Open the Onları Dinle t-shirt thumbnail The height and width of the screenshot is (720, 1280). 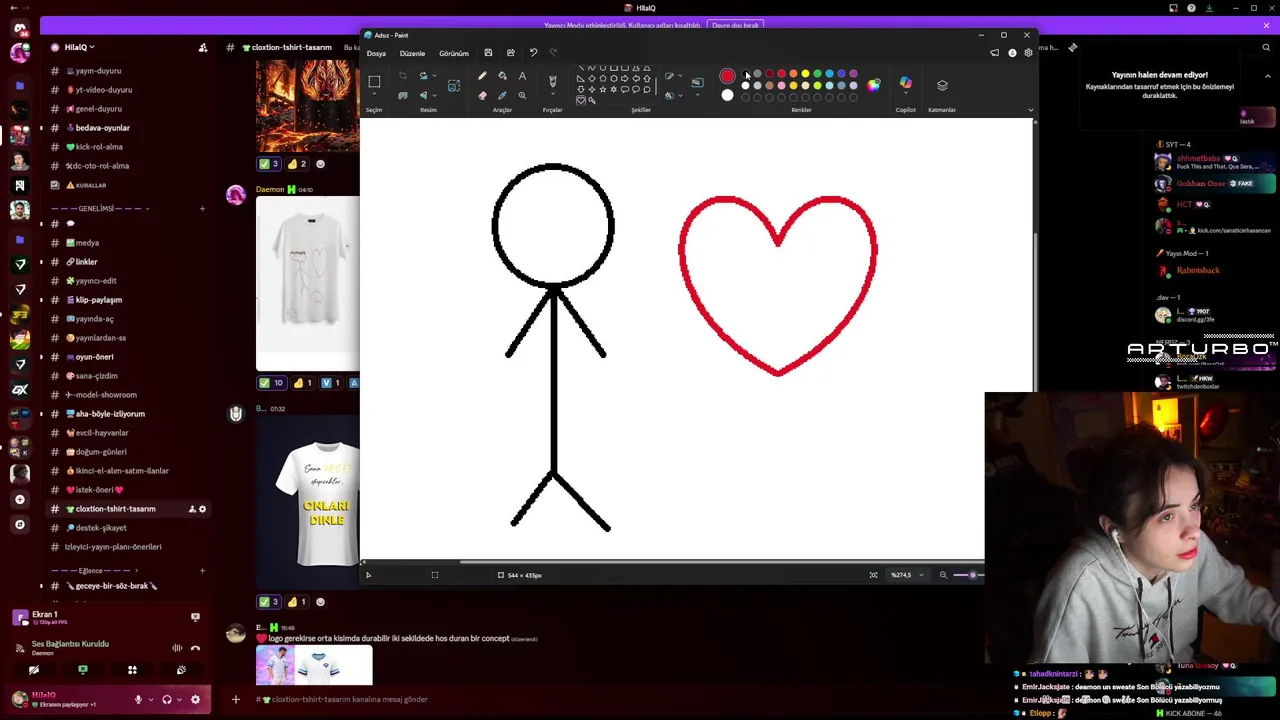tap(309, 503)
